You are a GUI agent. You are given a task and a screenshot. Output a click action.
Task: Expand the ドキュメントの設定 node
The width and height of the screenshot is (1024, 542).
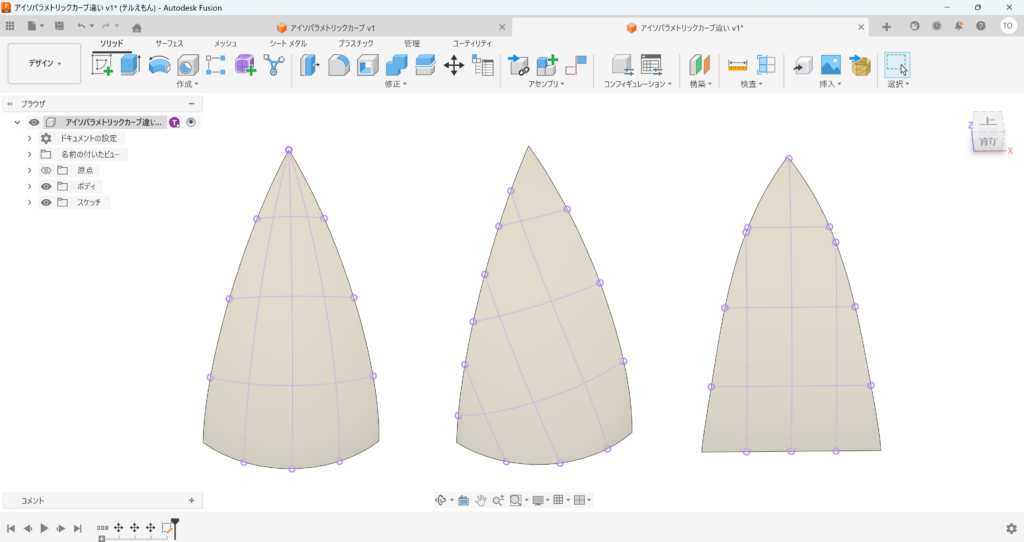[30, 138]
